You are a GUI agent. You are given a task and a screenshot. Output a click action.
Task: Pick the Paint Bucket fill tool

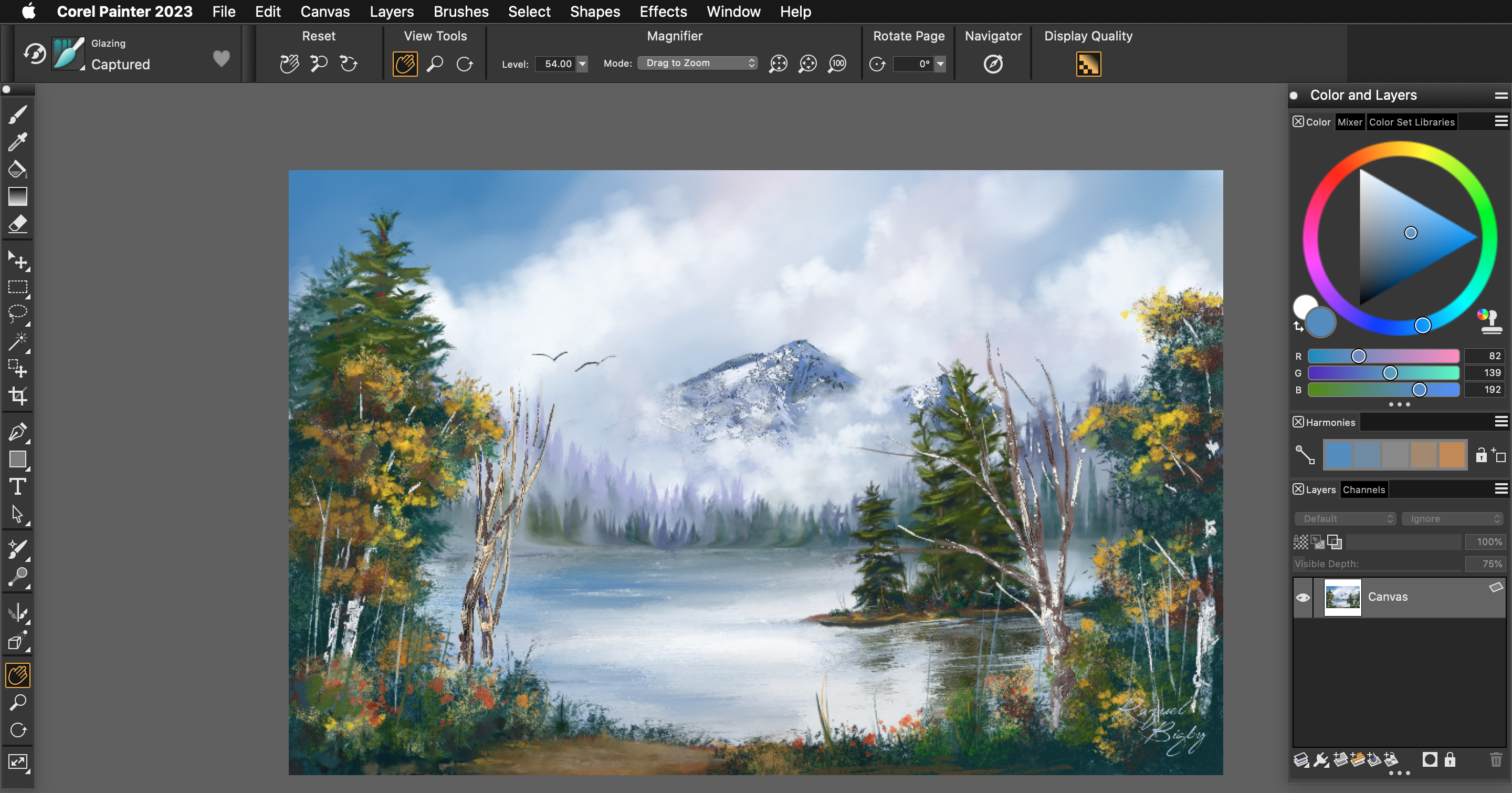click(x=18, y=170)
